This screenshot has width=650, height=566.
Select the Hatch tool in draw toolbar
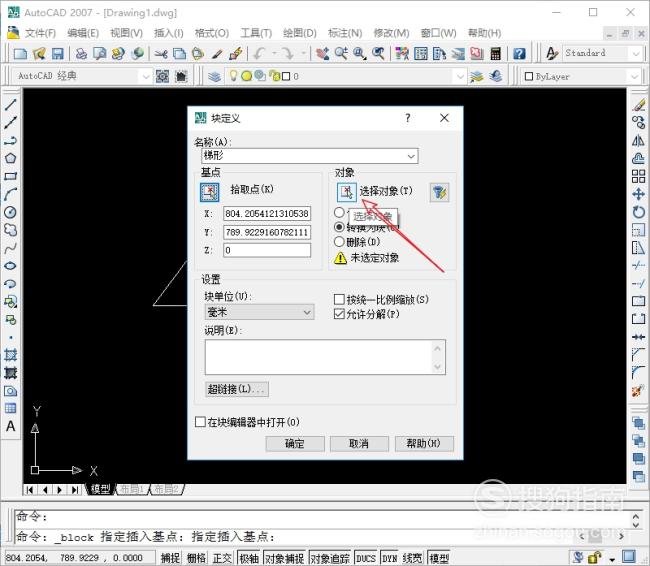pyautogui.click(x=10, y=355)
